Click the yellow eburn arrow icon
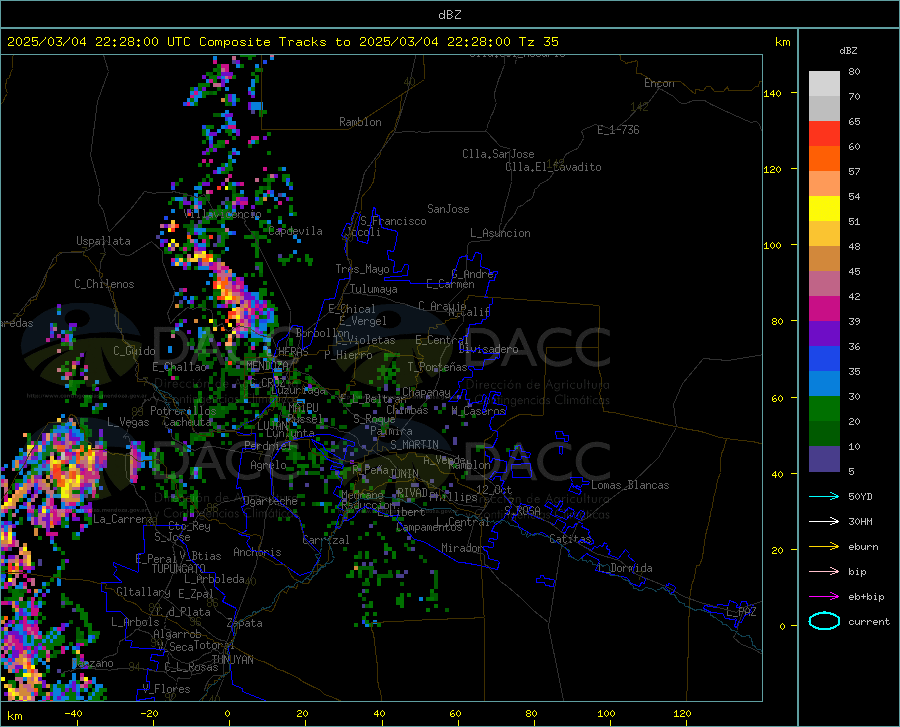The height and width of the screenshot is (727, 900). (824, 547)
